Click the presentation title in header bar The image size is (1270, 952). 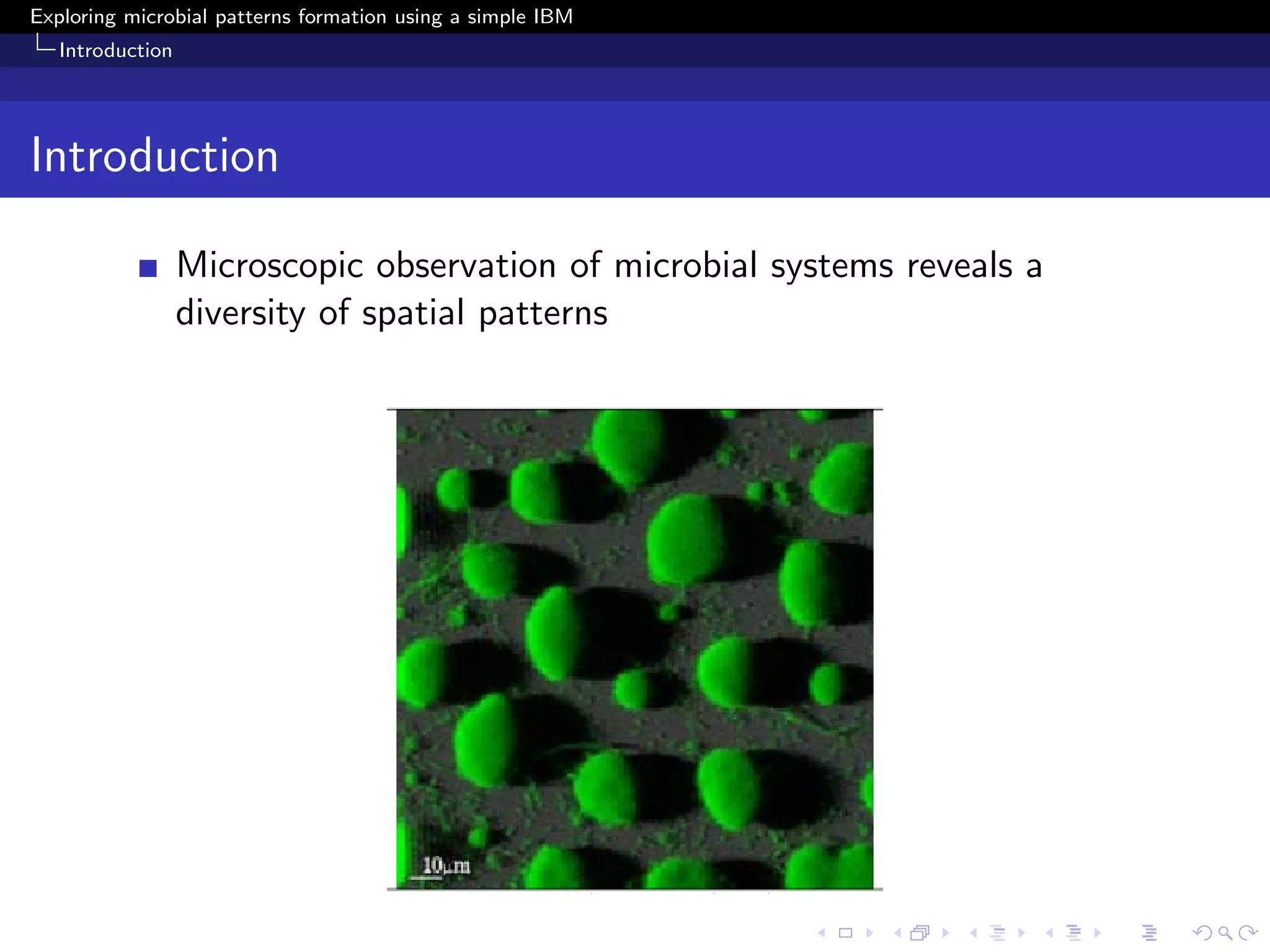click(x=301, y=17)
